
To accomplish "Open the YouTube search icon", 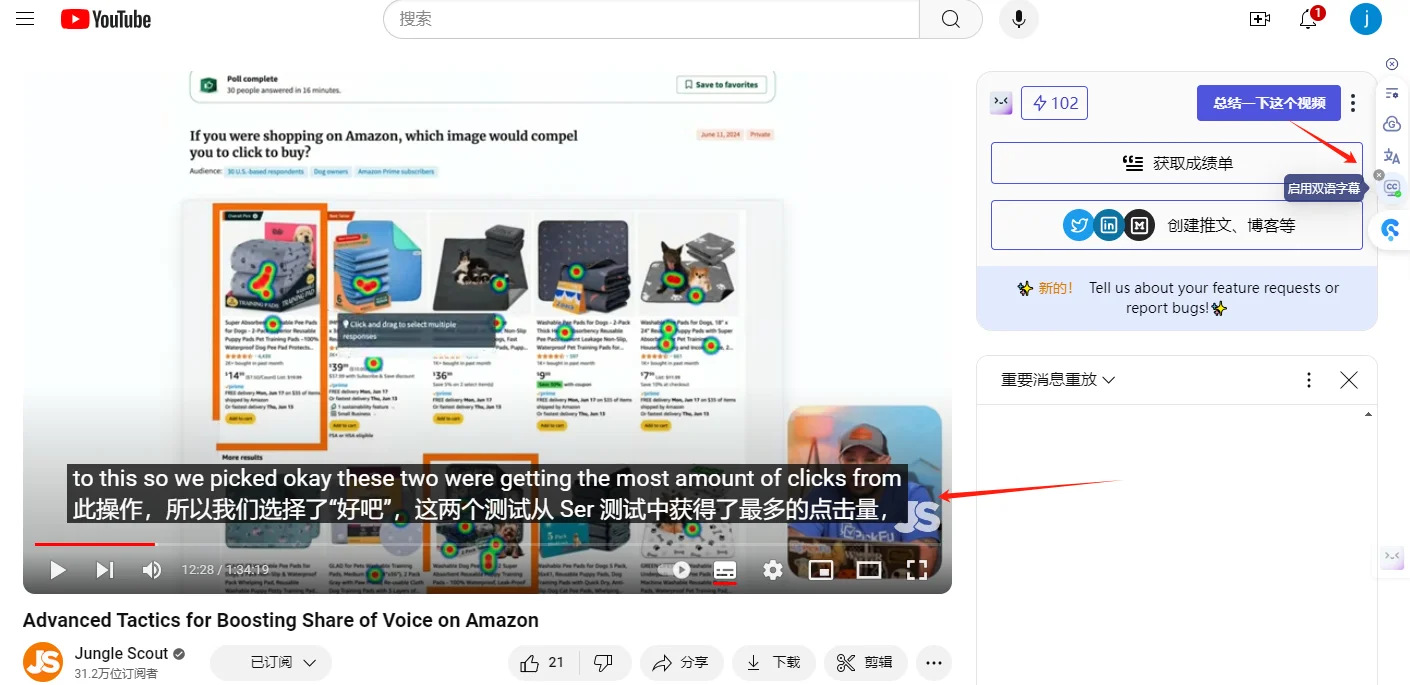I will point(949,19).
